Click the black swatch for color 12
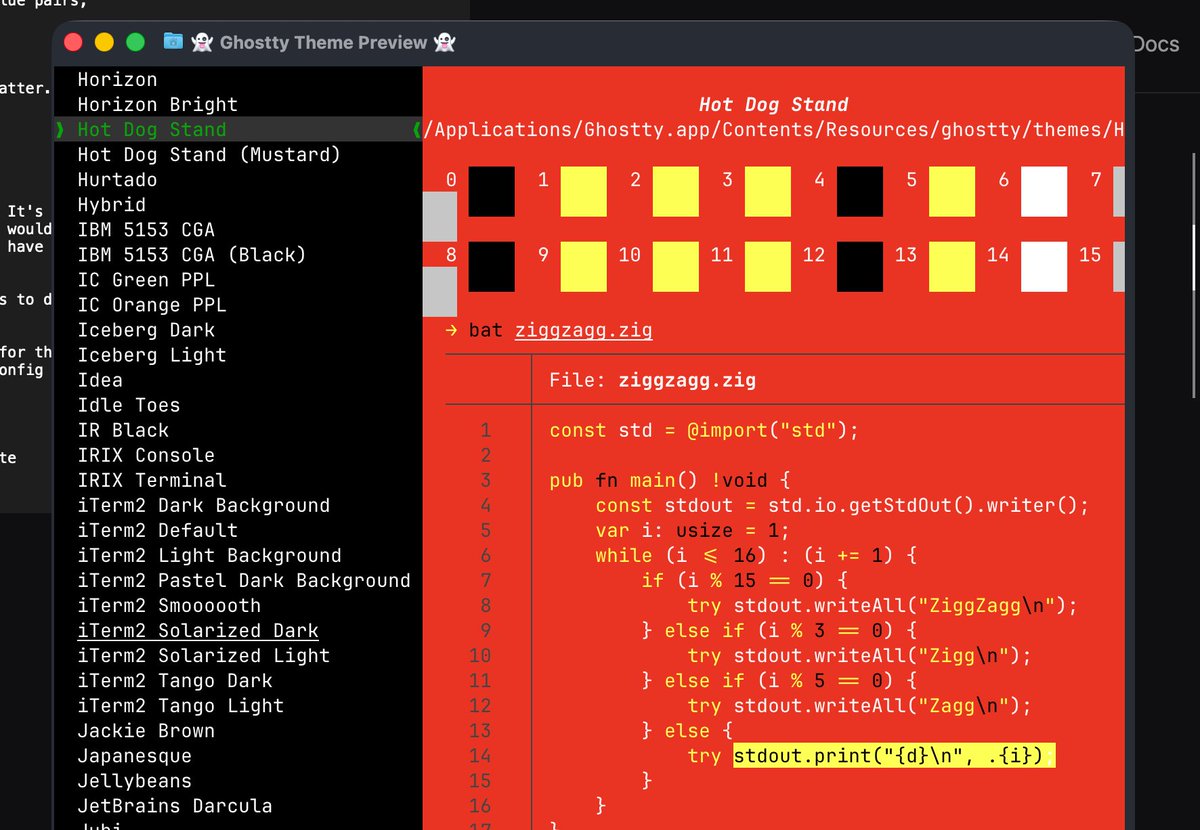The width and height of the screenshot is (1200, 830). pos(860,267)
